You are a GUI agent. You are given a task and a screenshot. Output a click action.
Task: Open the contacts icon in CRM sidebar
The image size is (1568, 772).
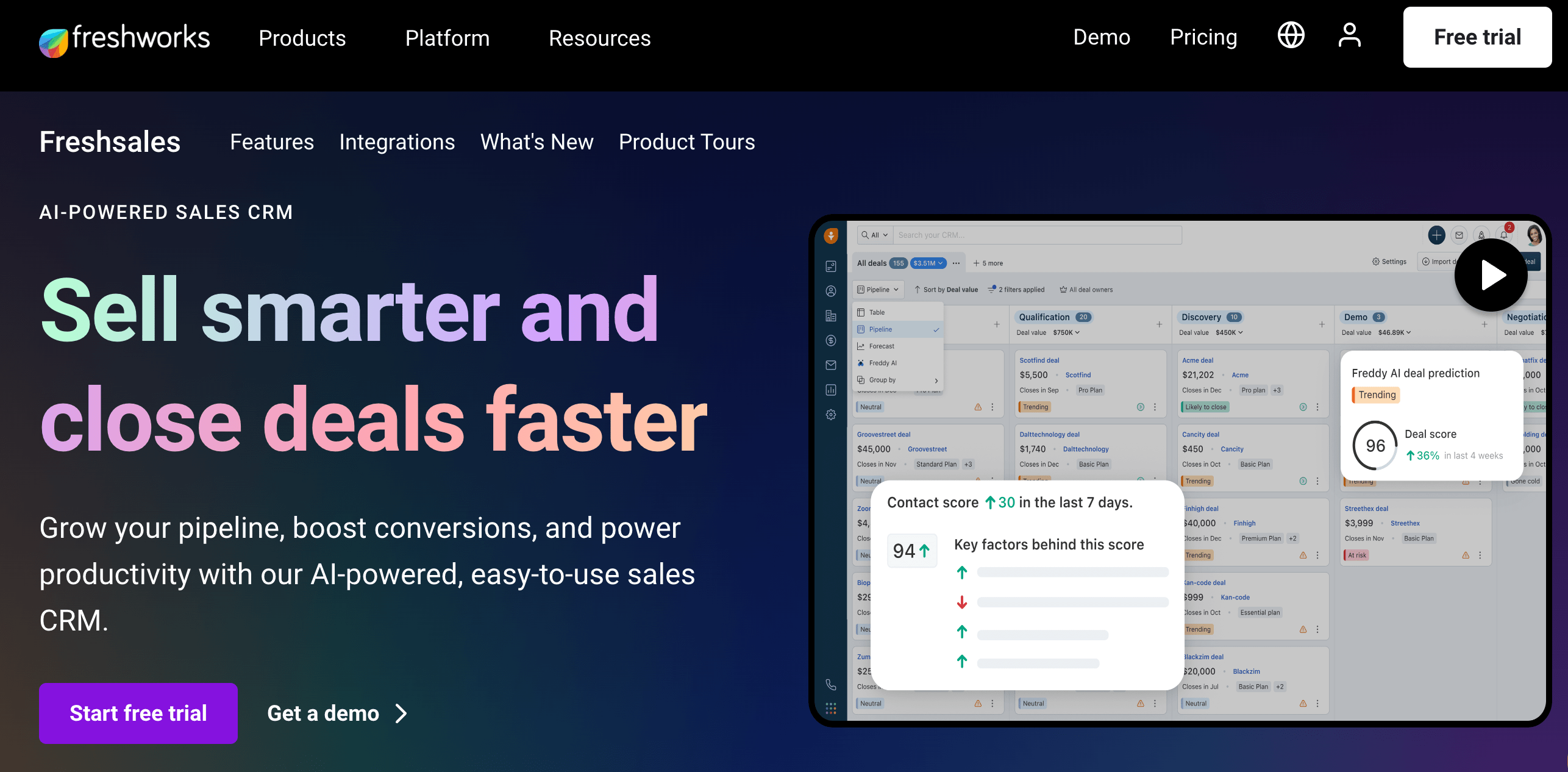830,291
